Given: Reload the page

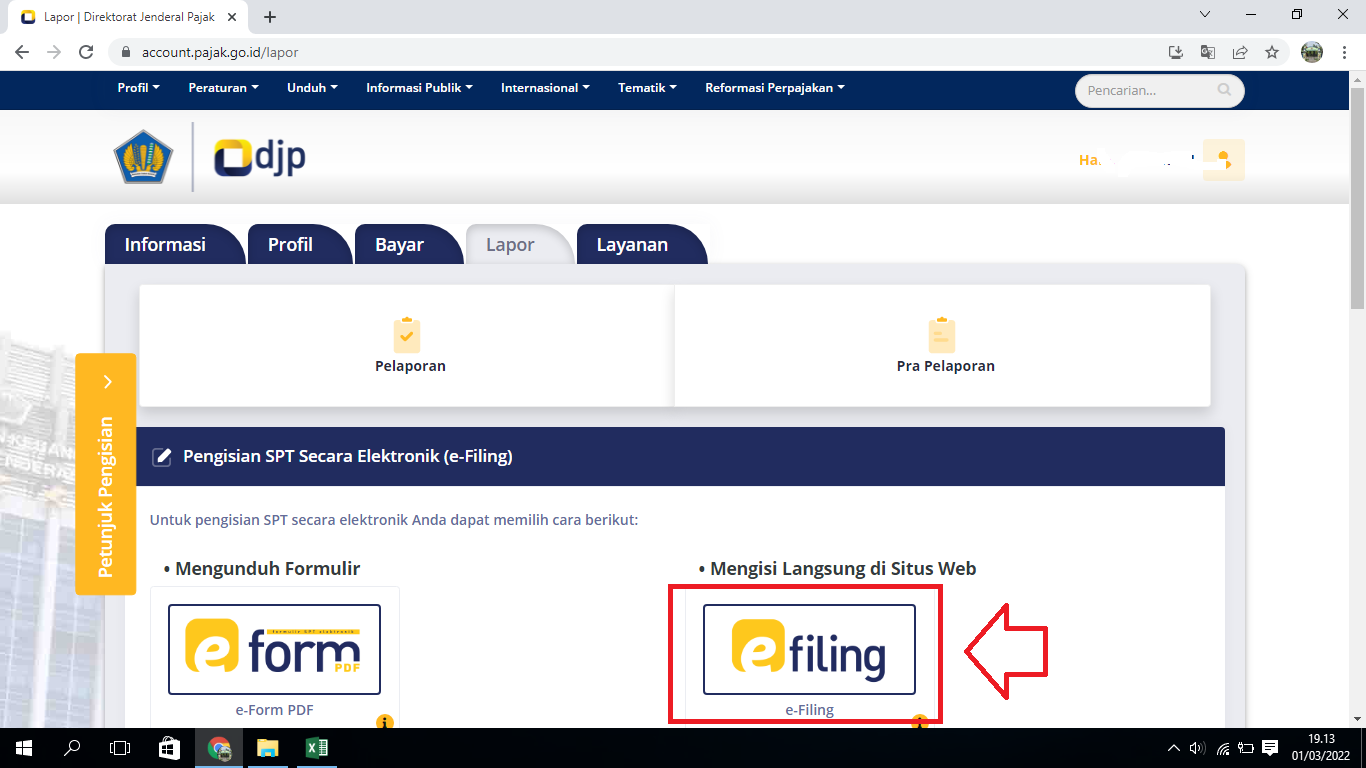Looking at the screenshot, I should pos(86,52).
